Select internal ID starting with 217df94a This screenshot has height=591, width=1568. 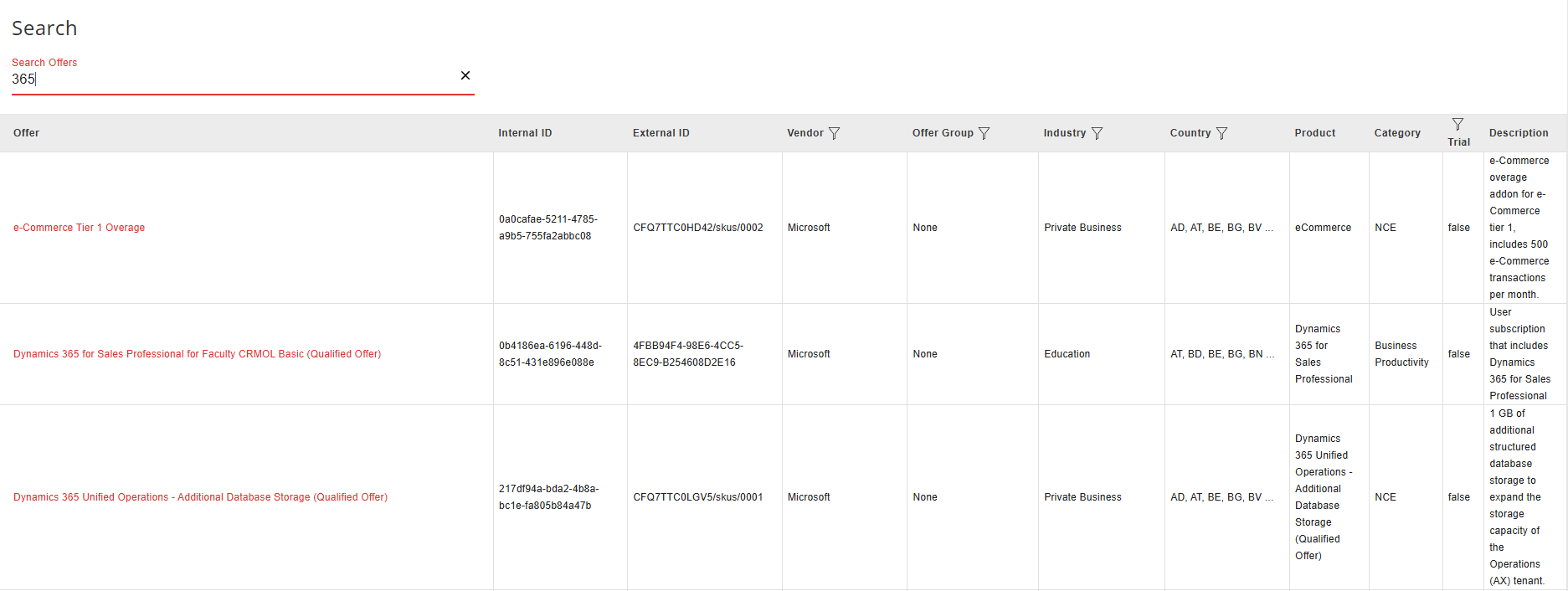(x=549, y=497)
